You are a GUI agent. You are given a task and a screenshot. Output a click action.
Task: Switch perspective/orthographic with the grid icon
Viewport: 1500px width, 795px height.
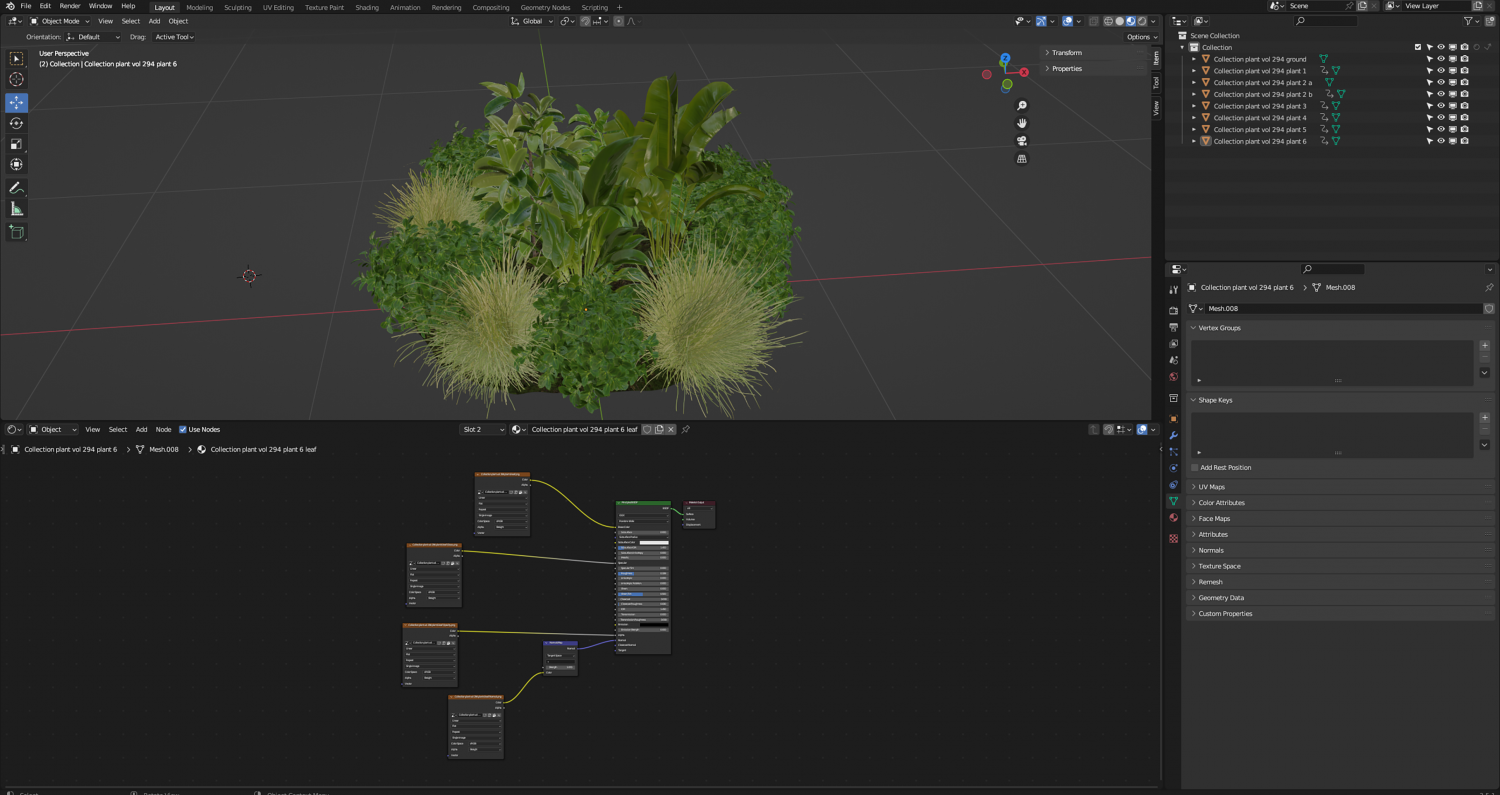1021,159
